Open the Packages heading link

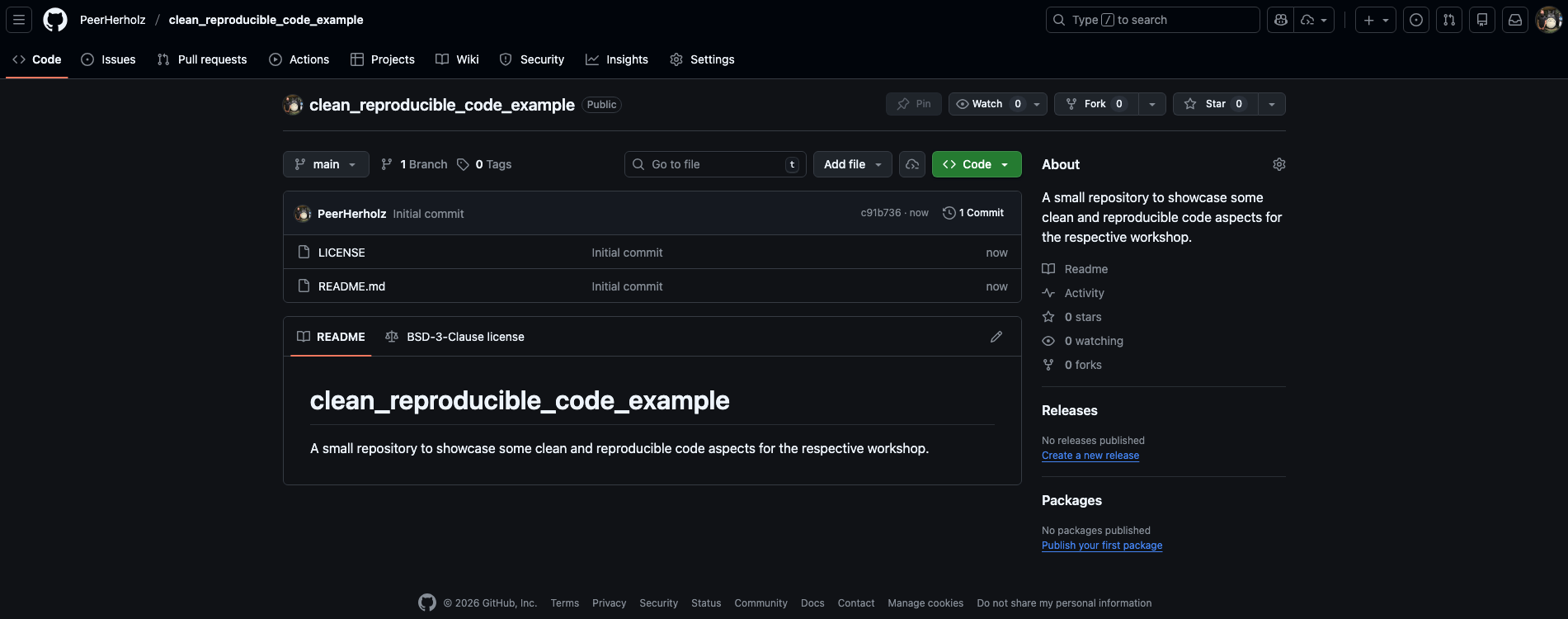[1071, 500]
